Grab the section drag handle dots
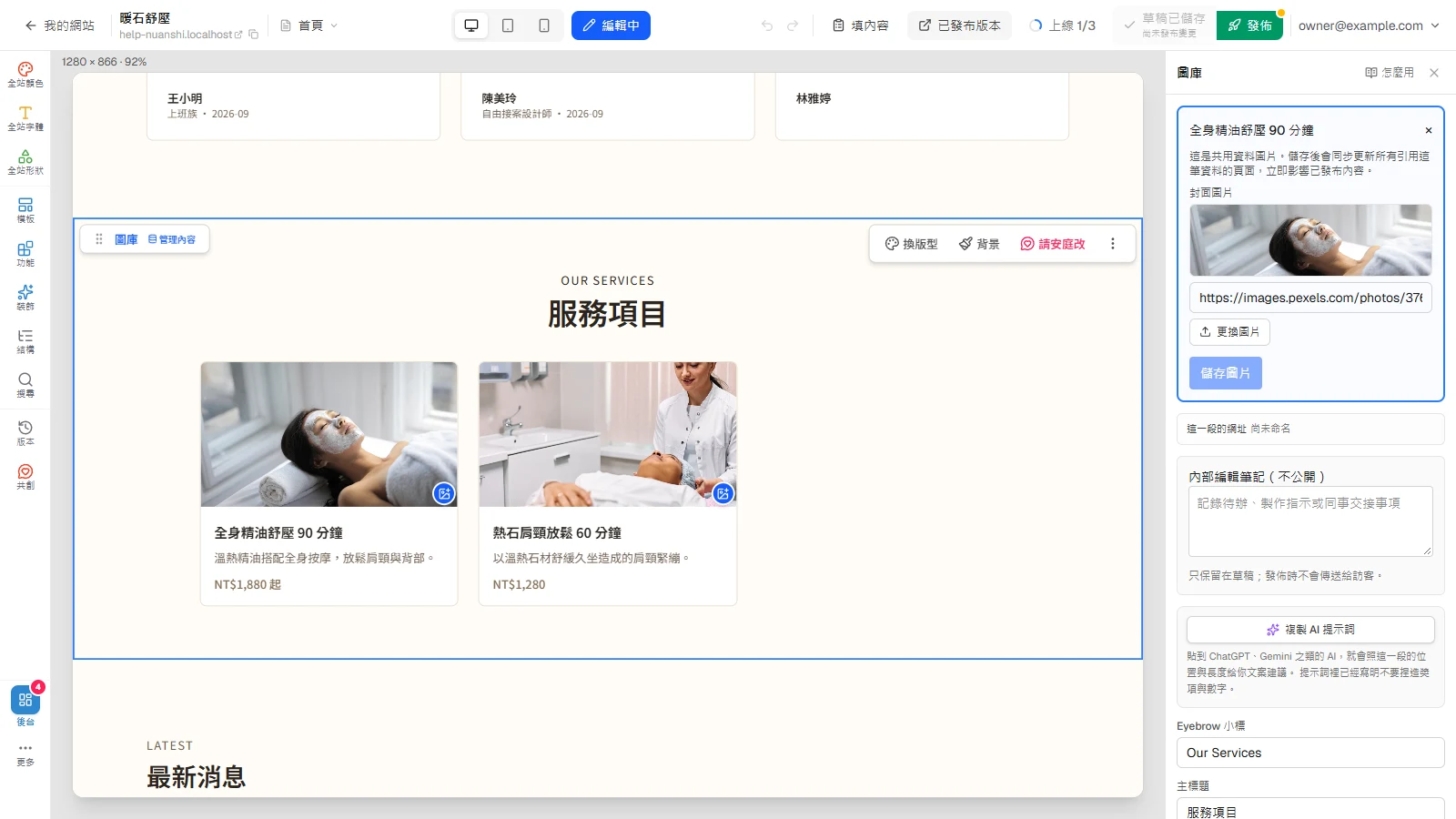 99,239
